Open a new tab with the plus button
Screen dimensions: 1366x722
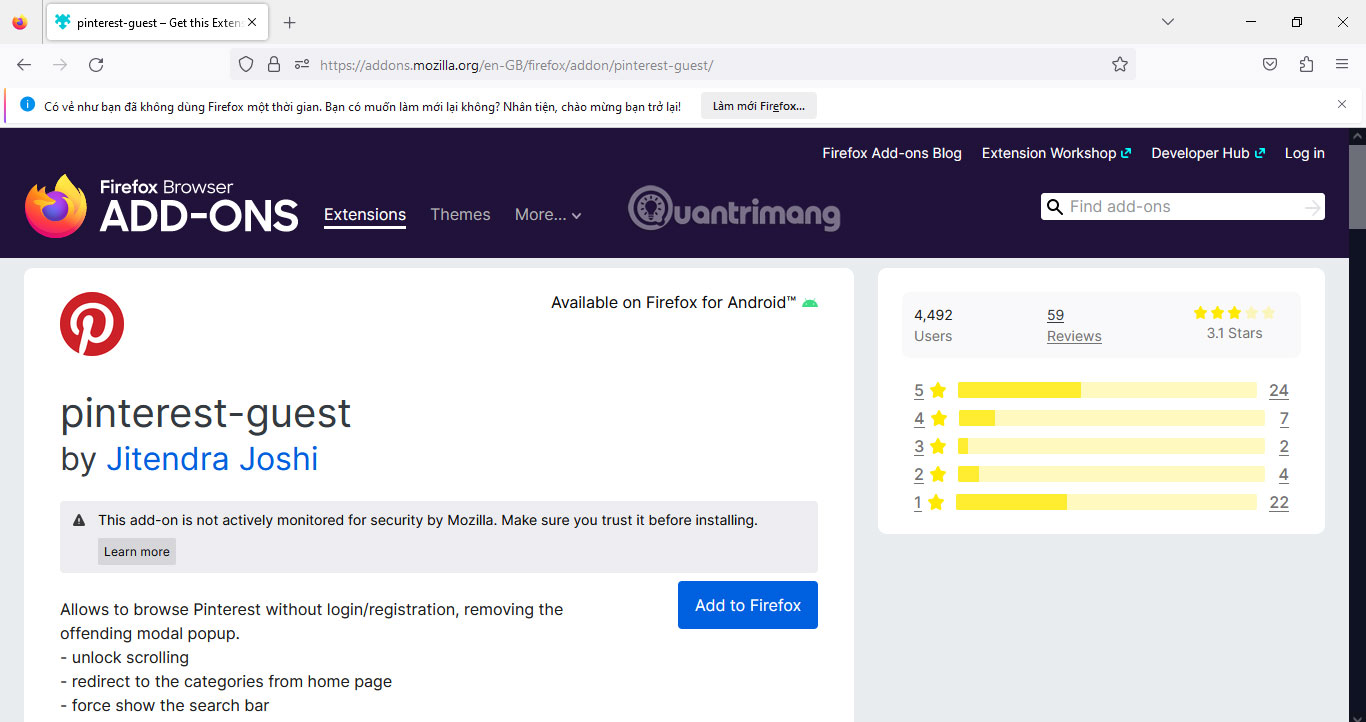[290, 22]
